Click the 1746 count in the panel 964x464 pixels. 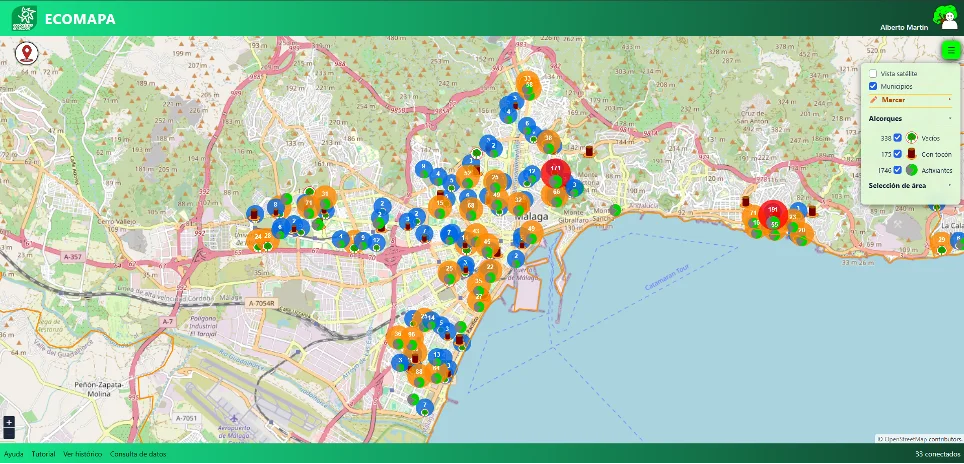pyautogui.click(x=884, y=170)
